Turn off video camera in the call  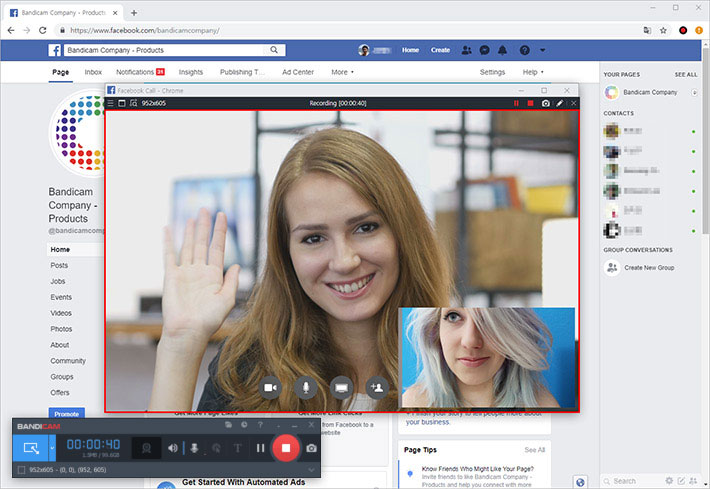click(x=270, y=386)
